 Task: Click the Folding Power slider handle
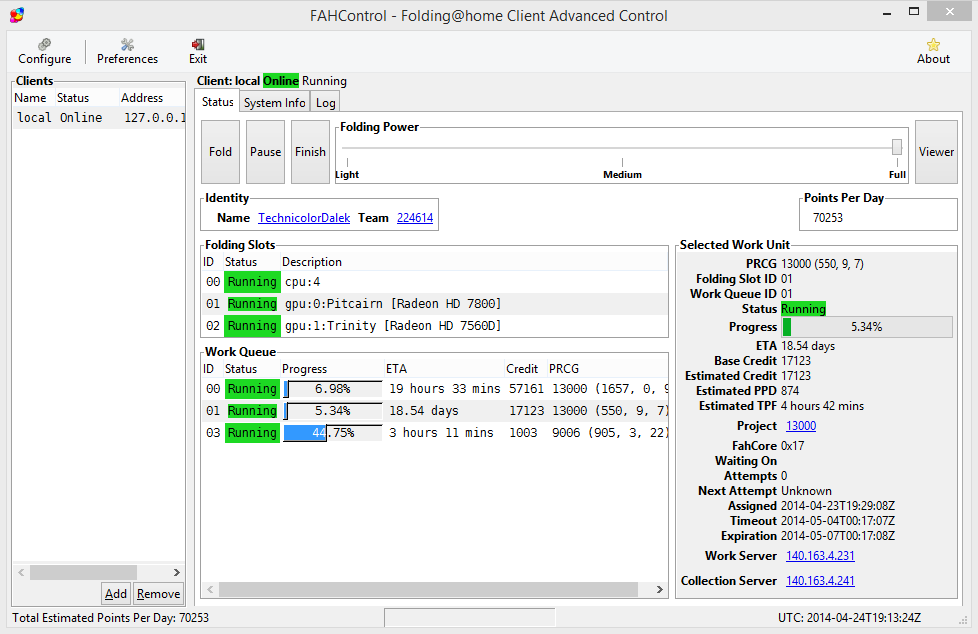coord(897,147)
